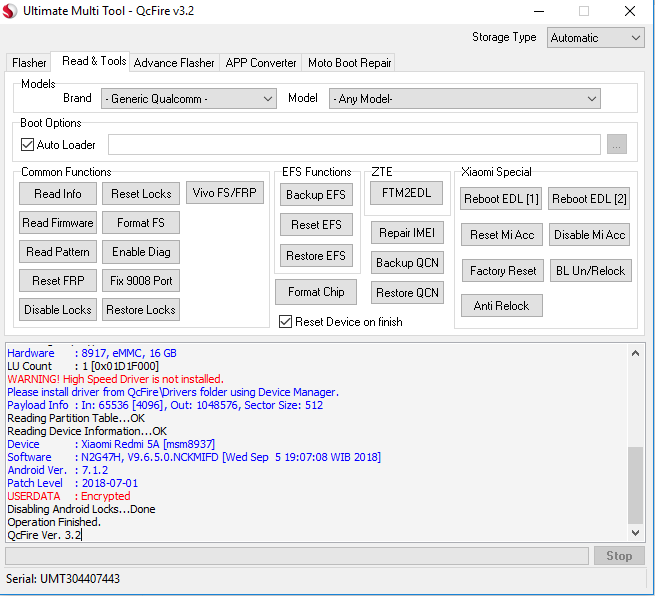This screenshot has height=596, width=655.
Task: Click the log scrollbar up arrow
Action: [635, 353]
